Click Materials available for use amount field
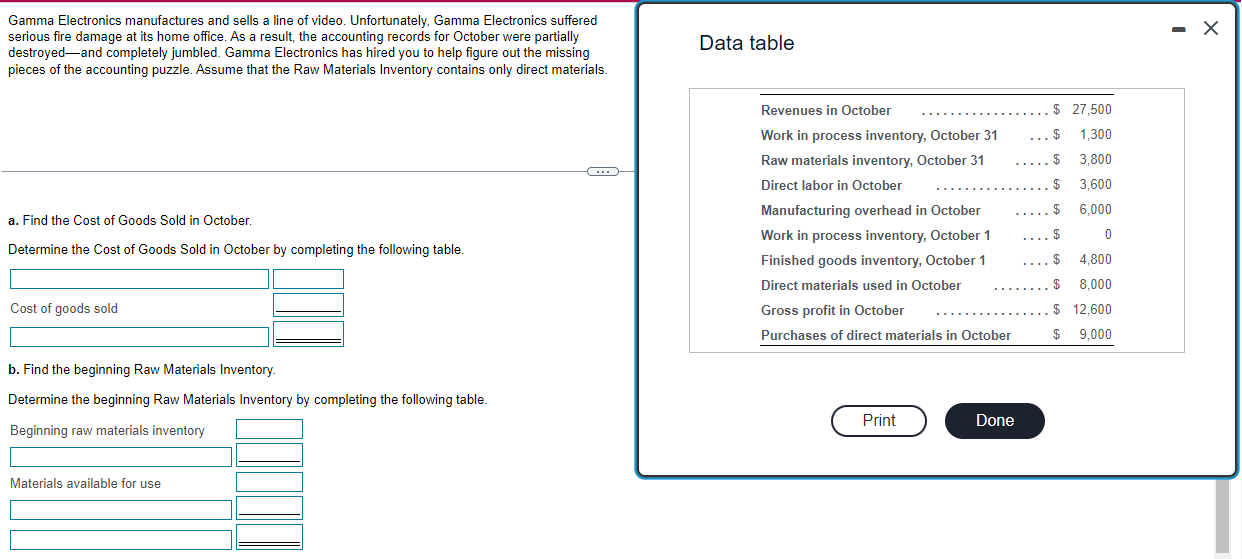1242x559 pixels. tap(269, 482)
